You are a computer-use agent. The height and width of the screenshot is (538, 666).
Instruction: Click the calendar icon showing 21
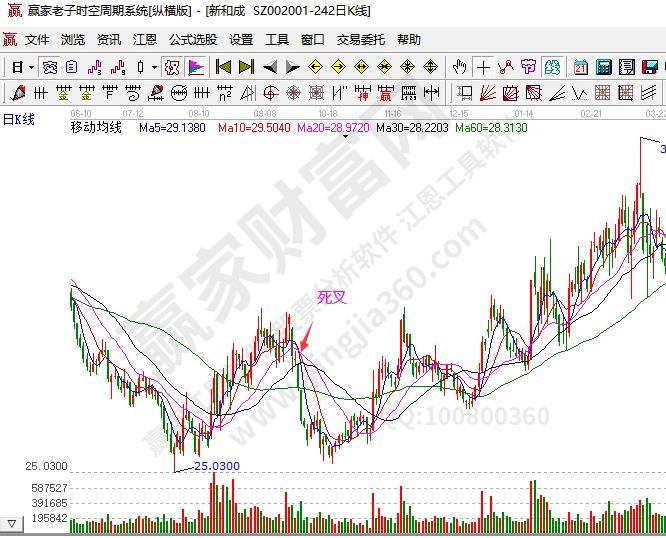coord(581,68)
